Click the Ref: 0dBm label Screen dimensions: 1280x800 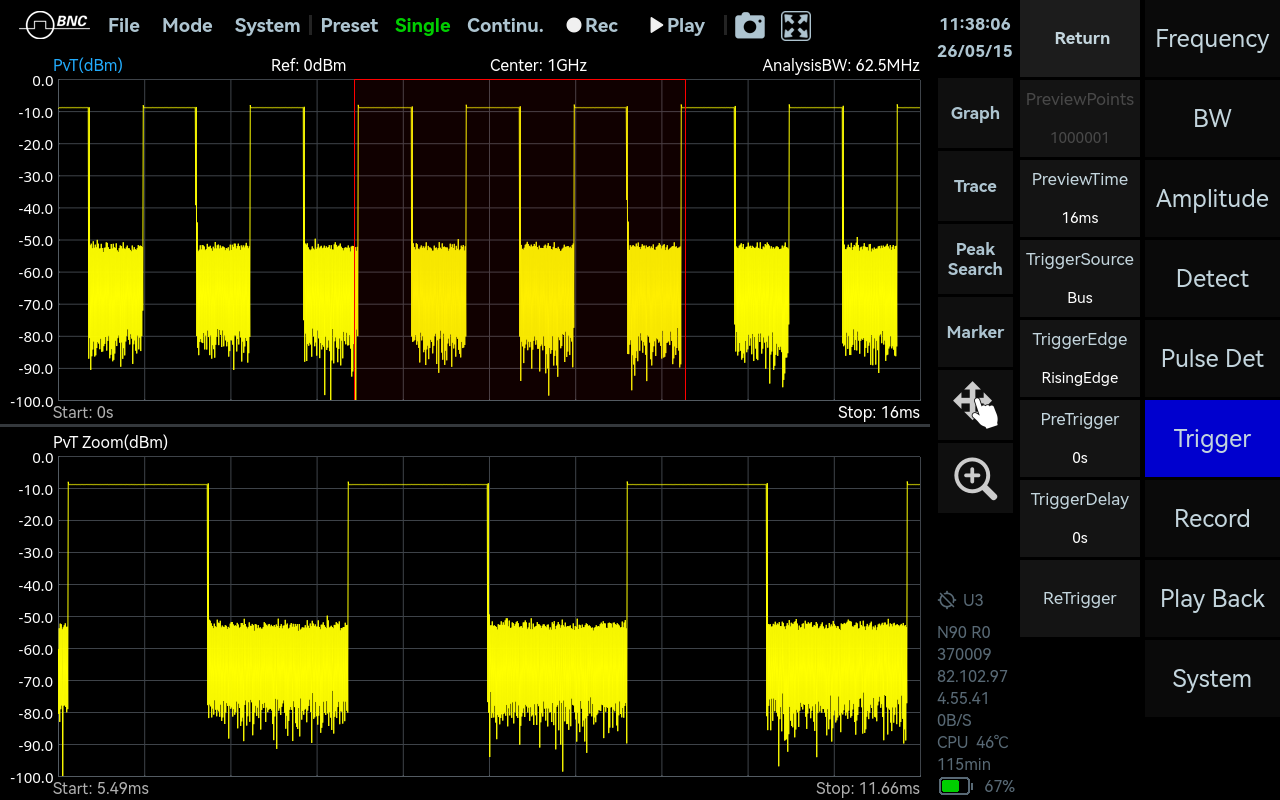point(309,66)
